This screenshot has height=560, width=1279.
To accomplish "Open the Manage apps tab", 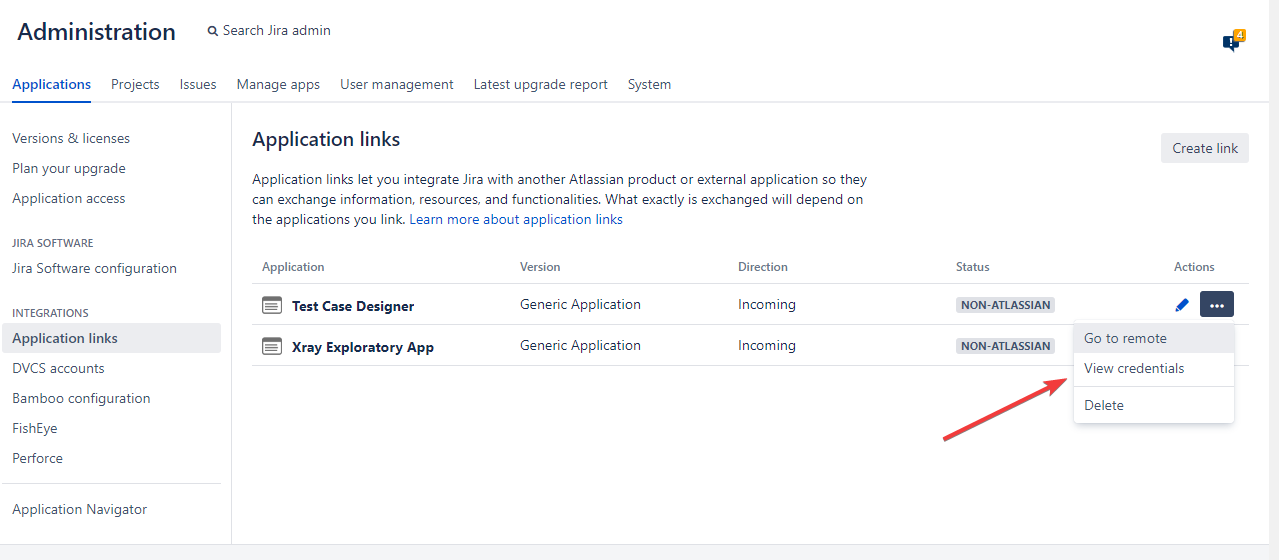I will 278,84.
